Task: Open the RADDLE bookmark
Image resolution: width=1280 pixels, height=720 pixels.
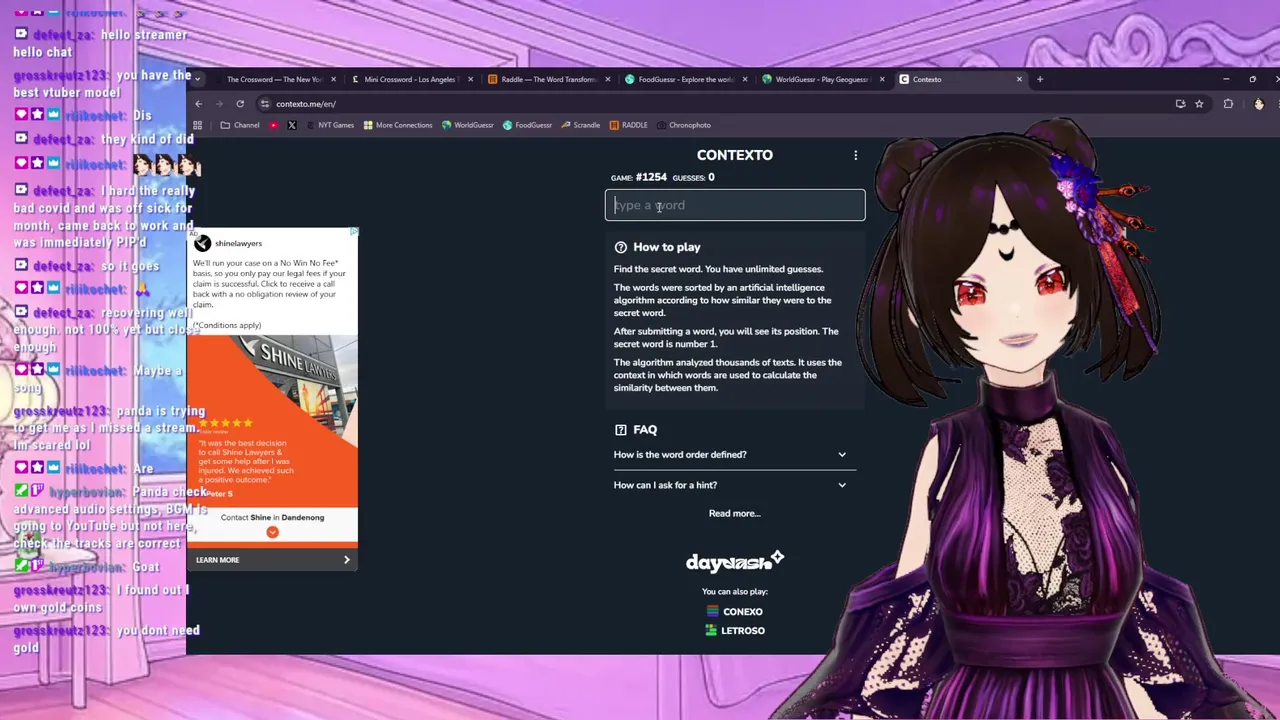Action: [x=628, y=125]
